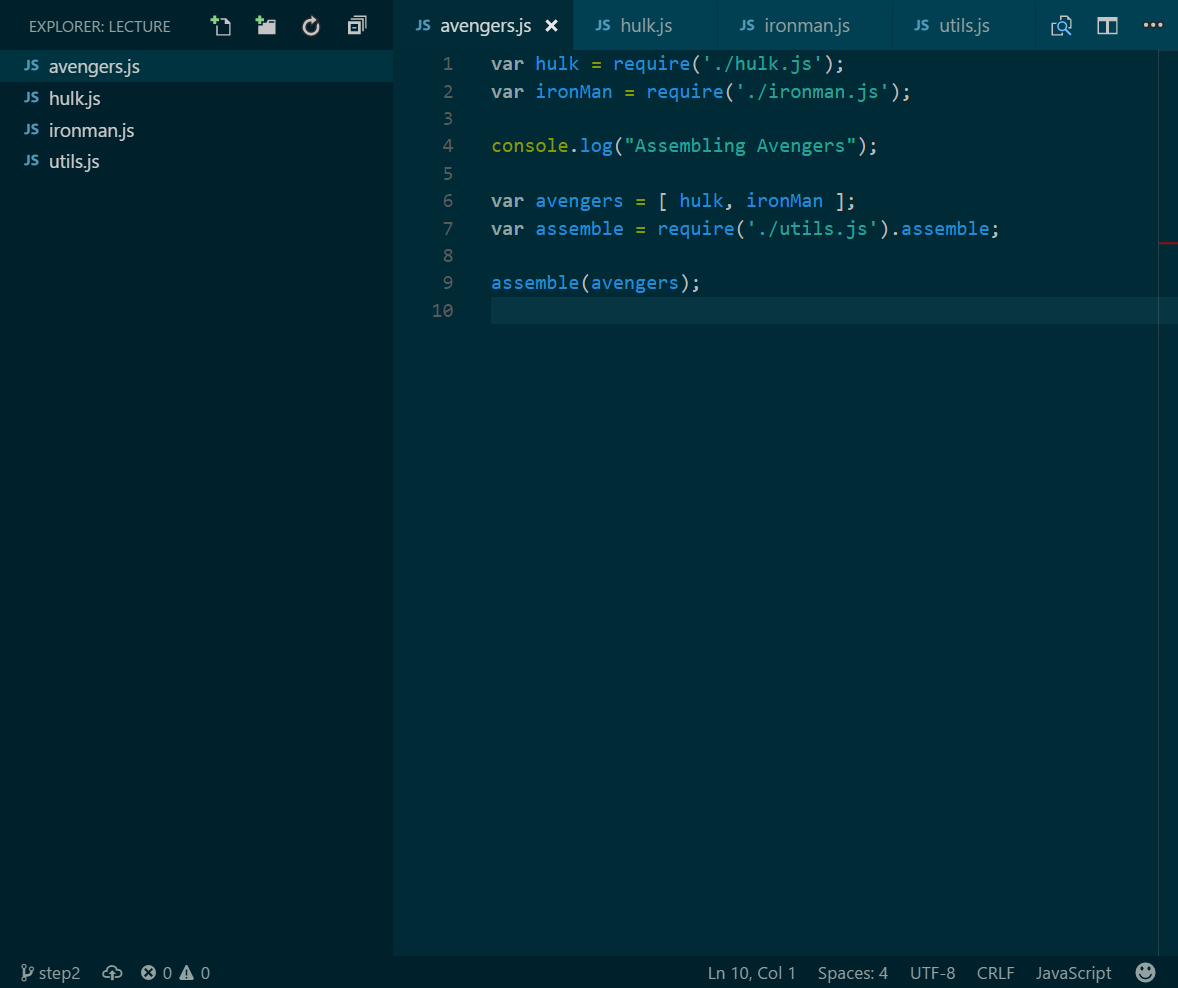Viewport: 1178px width, 988px height.
Task: Open the errors count in status bar
Action: click(156, 973)
